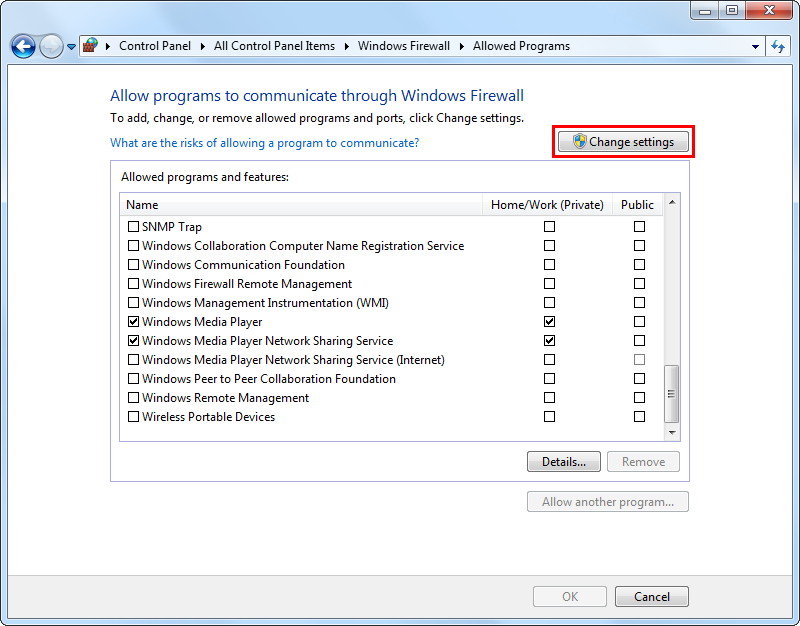The width and height of the screenshot is (800, 626).
Task: Open the address bar history dropdown
Action: tap(755, 46)
